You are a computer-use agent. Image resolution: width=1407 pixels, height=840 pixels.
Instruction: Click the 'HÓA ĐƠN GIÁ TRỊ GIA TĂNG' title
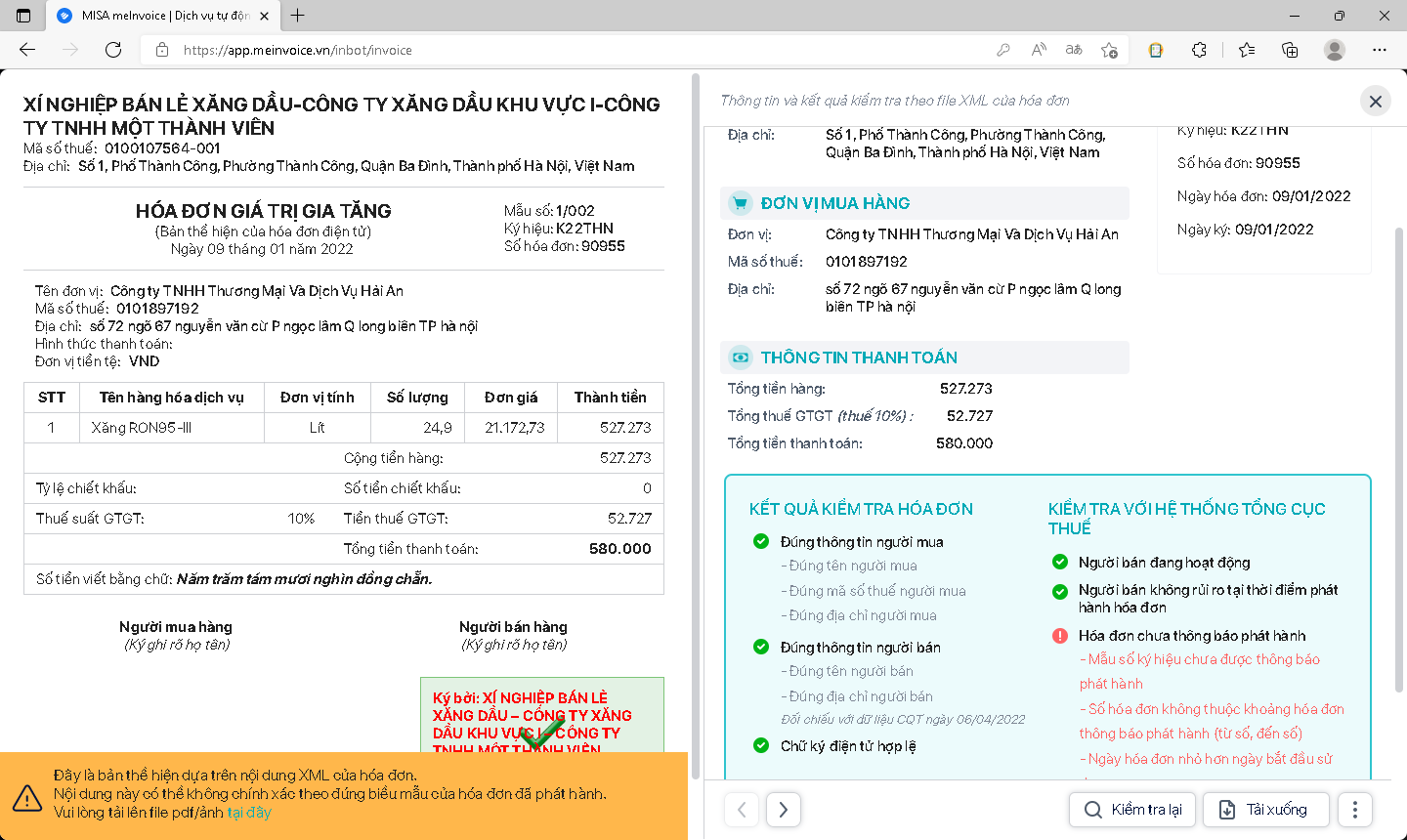tap(264, 211)
